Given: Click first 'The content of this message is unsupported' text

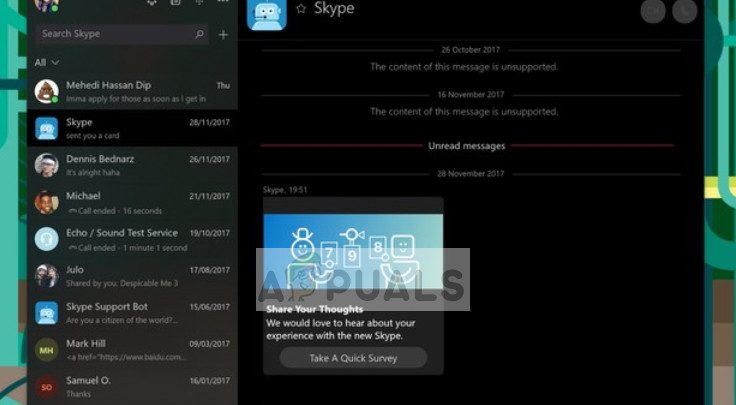Looking at the screenshot, I should [464, 67].
